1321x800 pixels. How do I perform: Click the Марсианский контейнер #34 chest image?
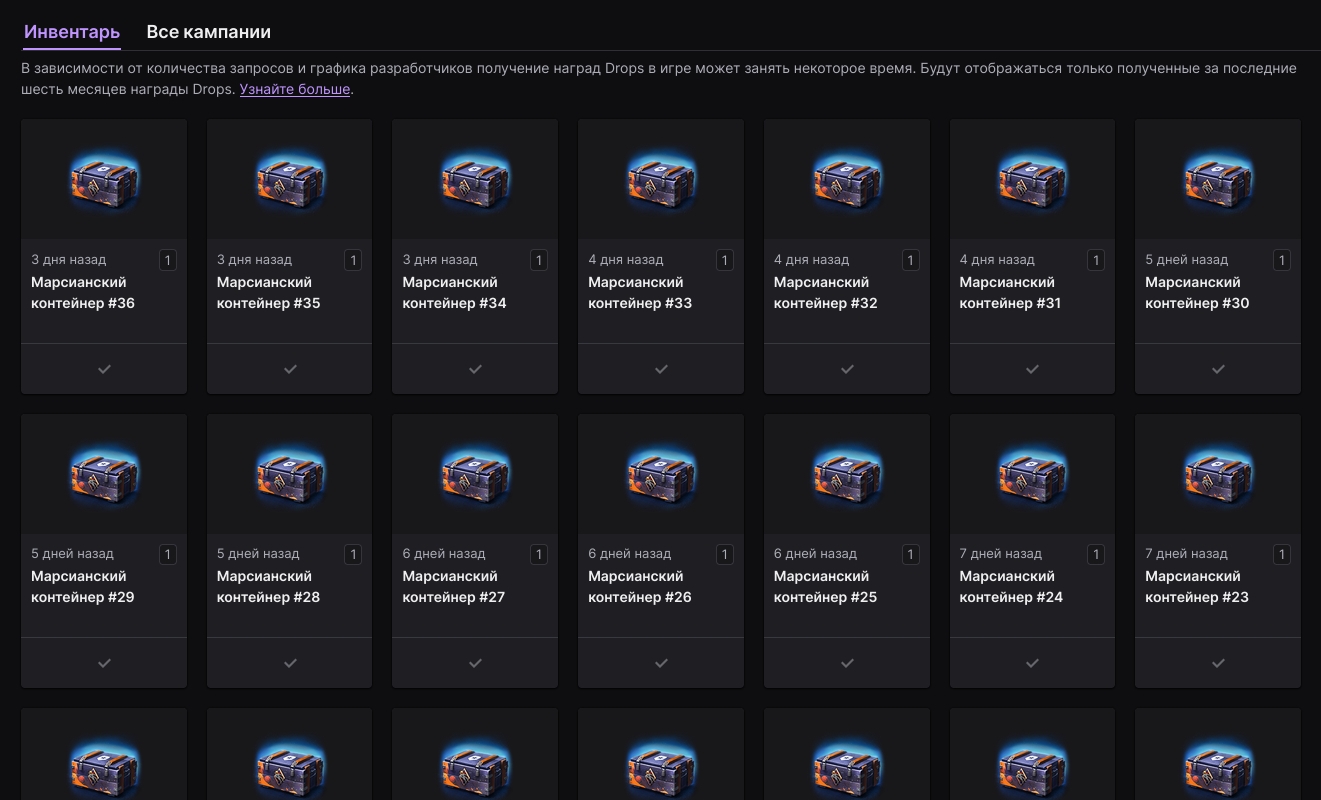click(x=475, y=181)
